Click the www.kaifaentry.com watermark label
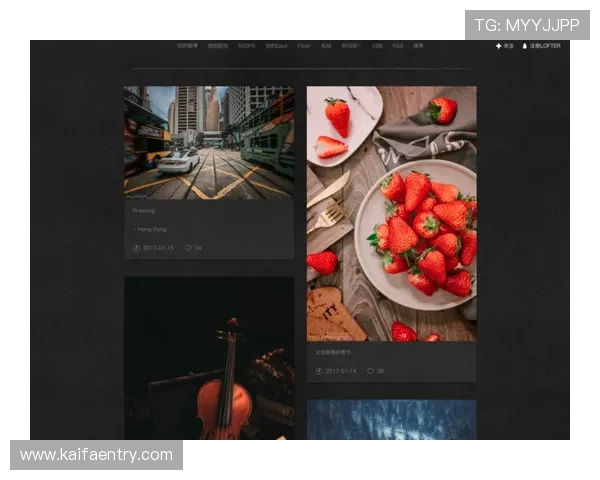600x480 pixels. click(x=96, y=455)
